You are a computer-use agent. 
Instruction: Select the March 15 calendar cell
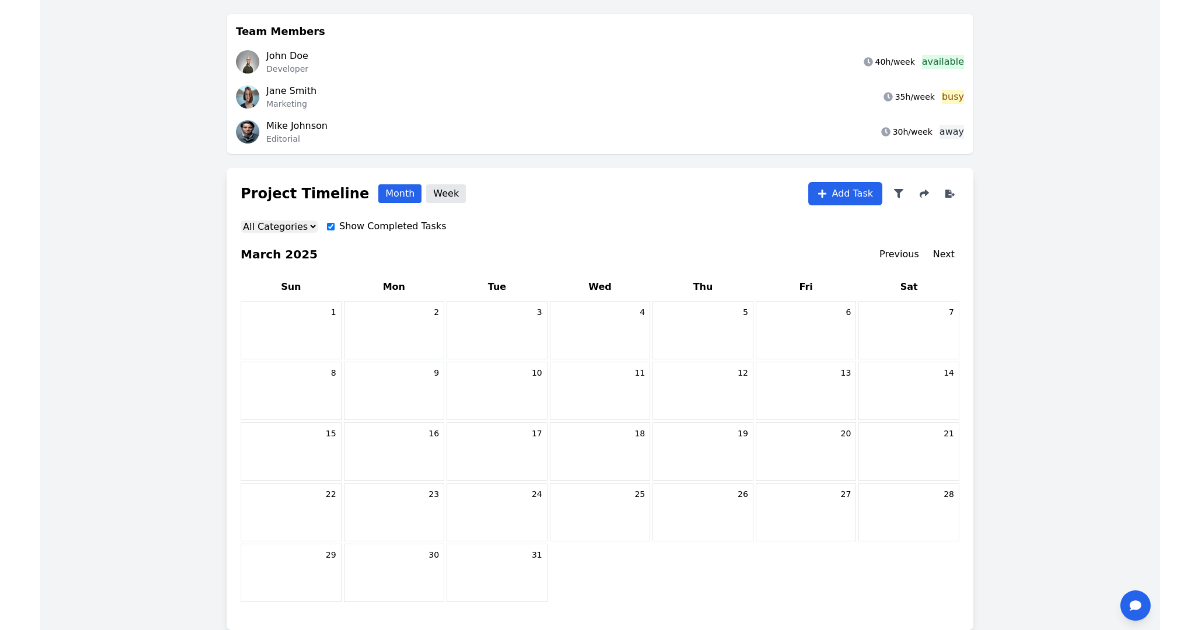(291, 451)
